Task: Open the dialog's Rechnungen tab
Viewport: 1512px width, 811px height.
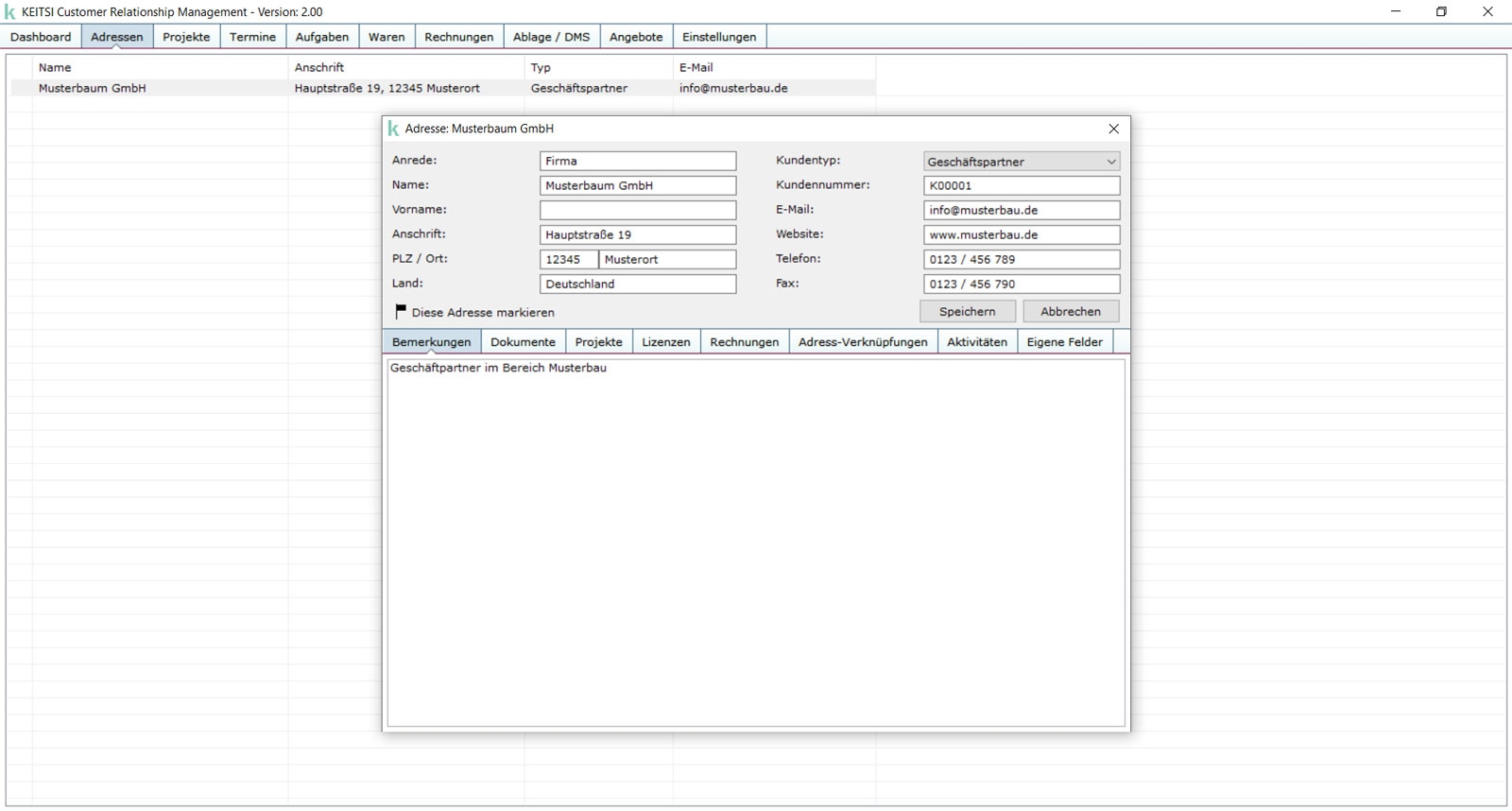Action: [x=745, y=342]
